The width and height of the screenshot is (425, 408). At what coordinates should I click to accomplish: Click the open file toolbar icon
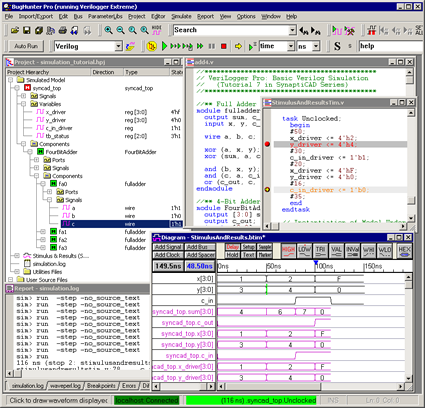click(15, 30)
